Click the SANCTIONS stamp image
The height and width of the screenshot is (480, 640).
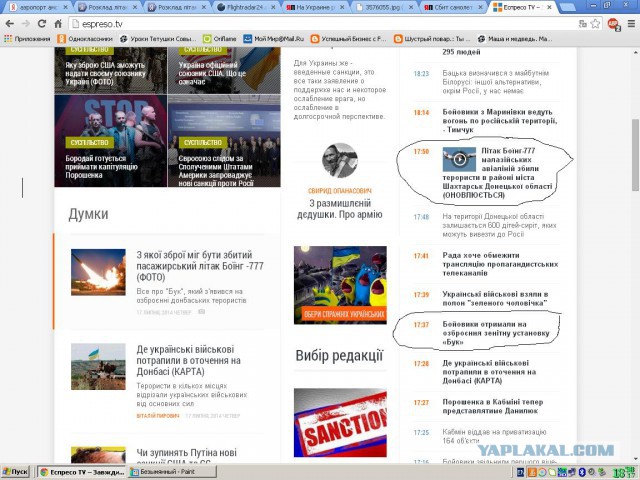pos(340,422)
